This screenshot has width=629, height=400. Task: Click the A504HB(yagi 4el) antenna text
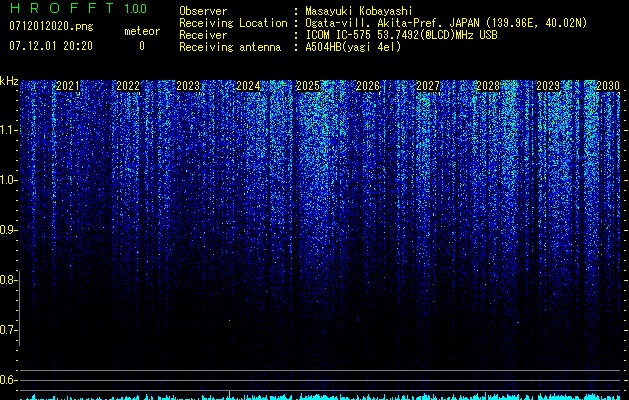tap(353, 47)
